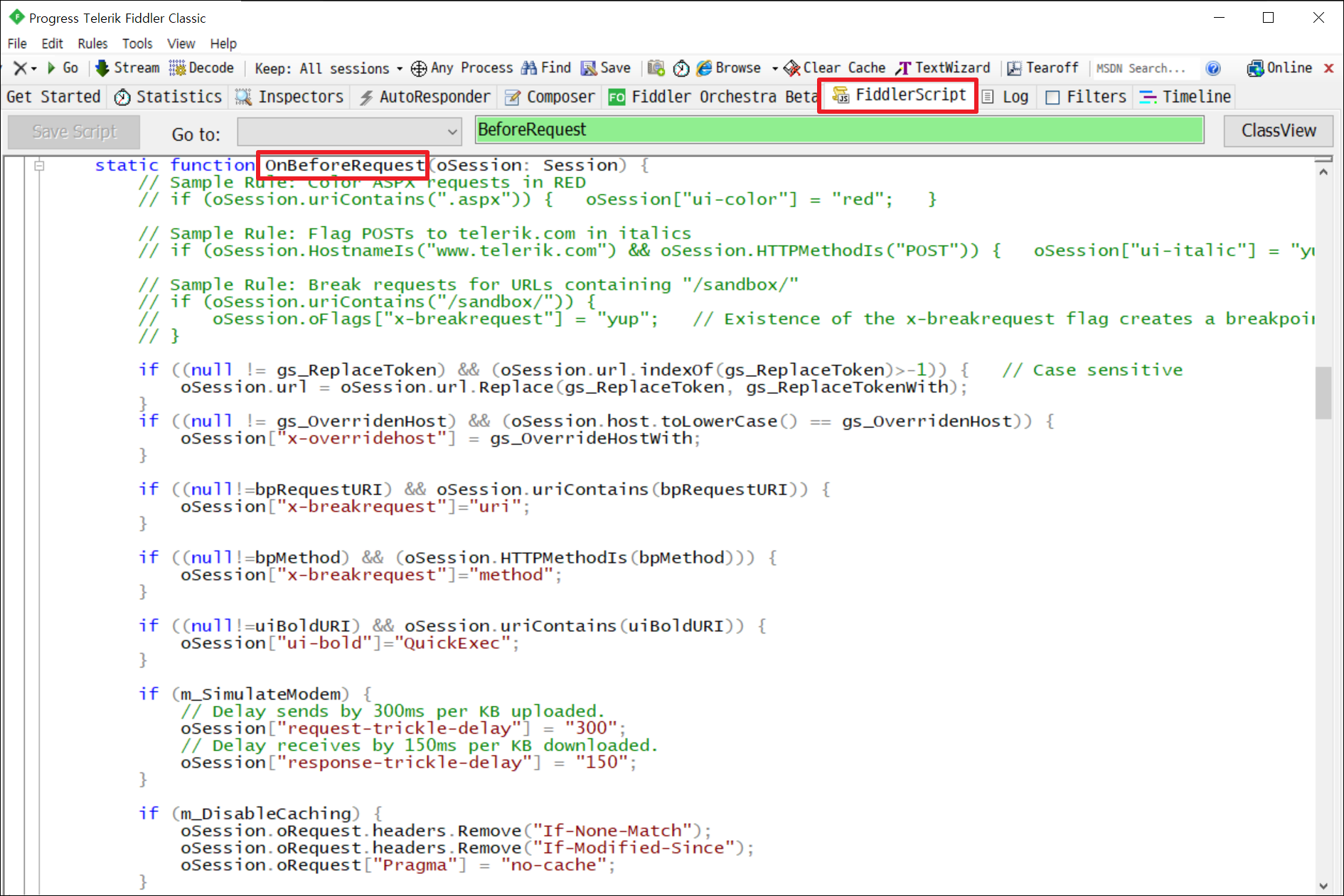Click the timer stopwatch icon
The image size is (1344, 896).
681,68
